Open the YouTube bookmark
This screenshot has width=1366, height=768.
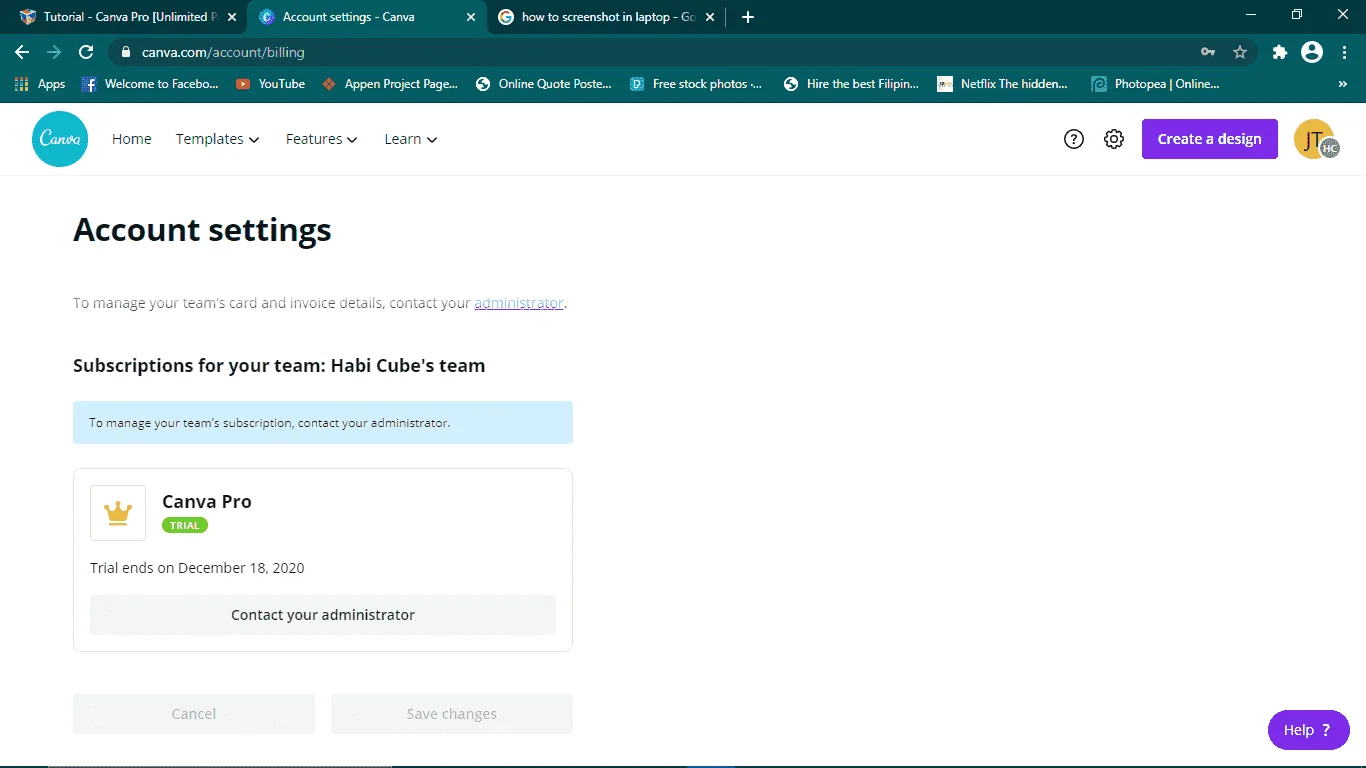tap(270, 84)
